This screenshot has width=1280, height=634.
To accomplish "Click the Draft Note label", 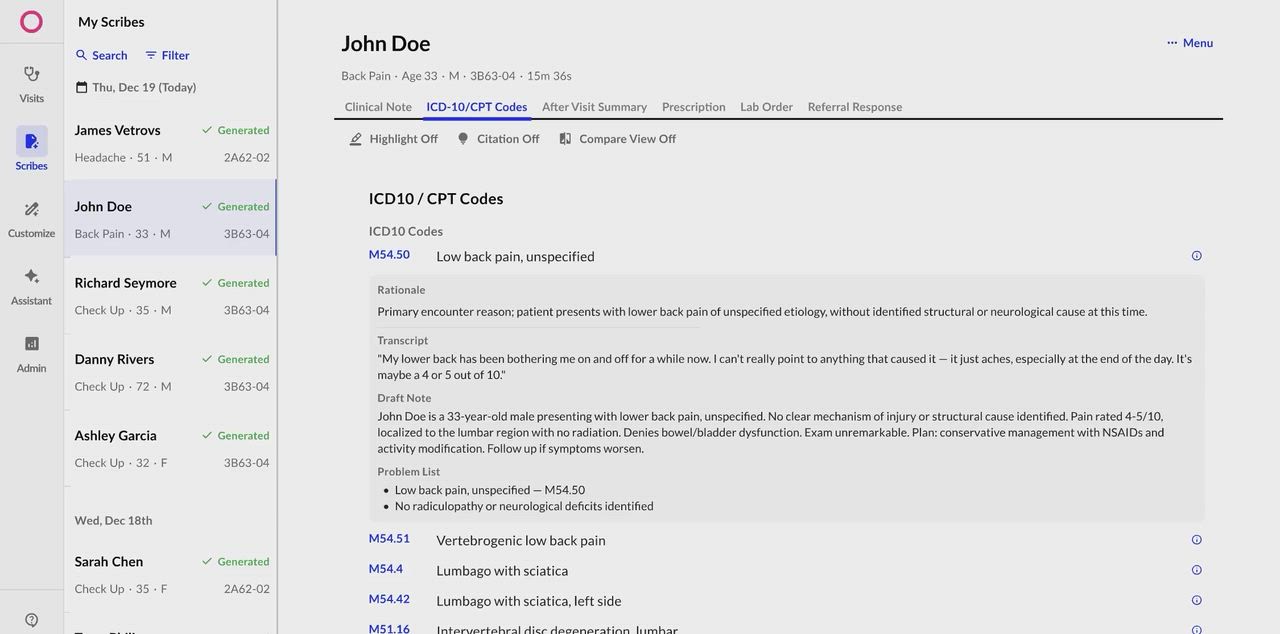I will click(x=404, y=398).
